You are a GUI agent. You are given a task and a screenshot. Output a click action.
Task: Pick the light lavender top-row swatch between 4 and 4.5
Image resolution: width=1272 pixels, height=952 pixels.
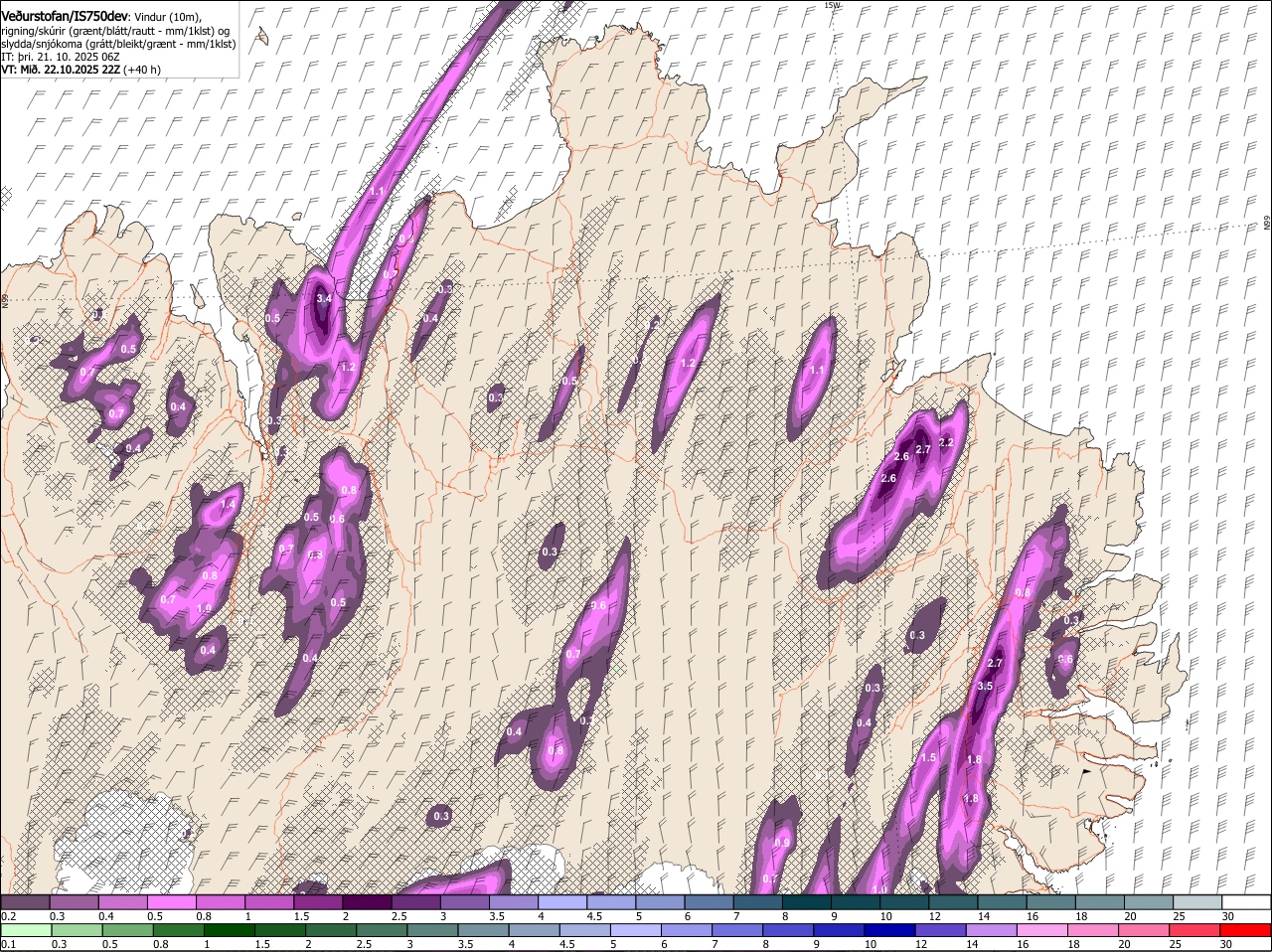[562, 902]
